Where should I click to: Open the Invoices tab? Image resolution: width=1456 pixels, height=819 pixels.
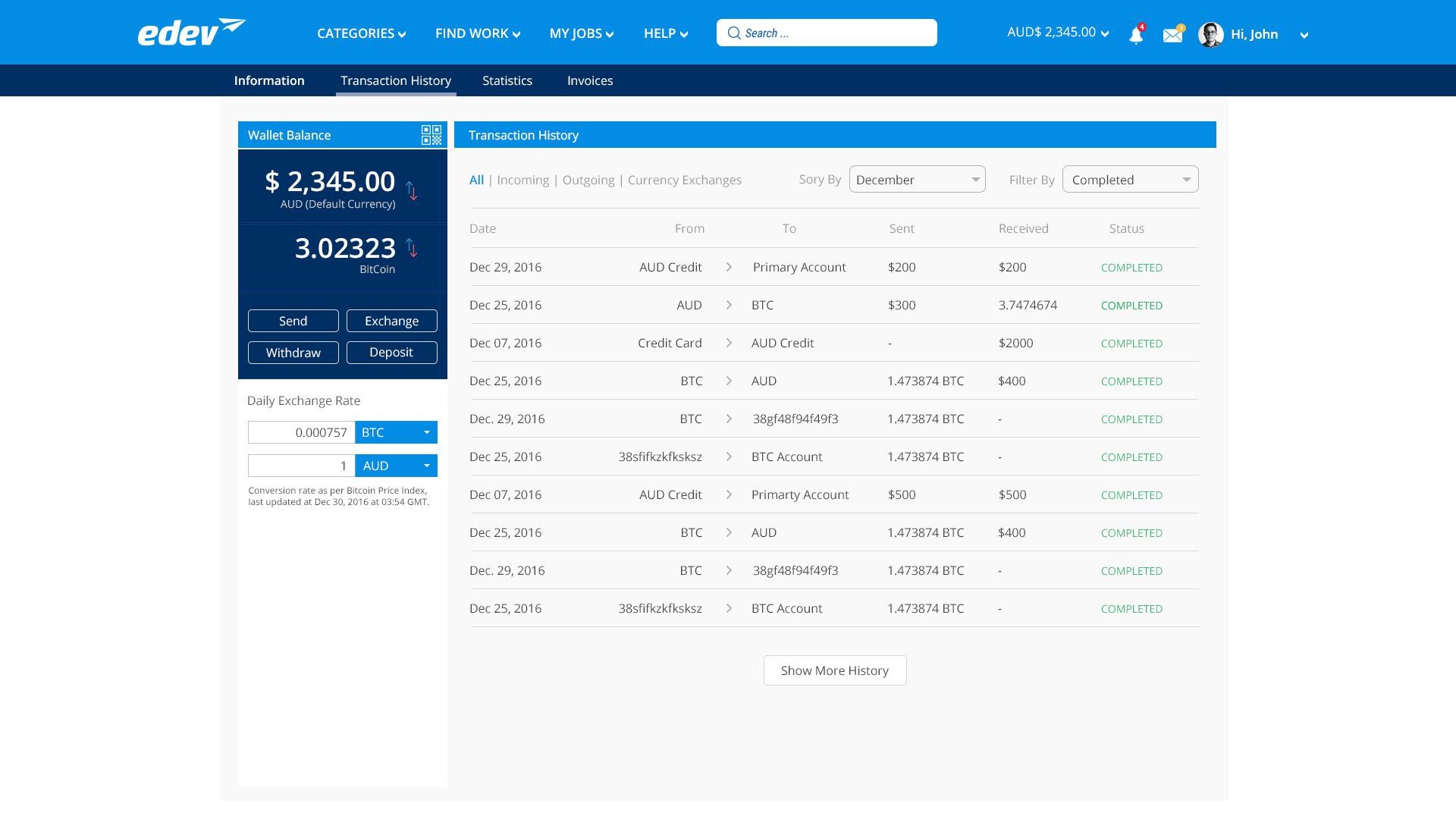point(590,80)
